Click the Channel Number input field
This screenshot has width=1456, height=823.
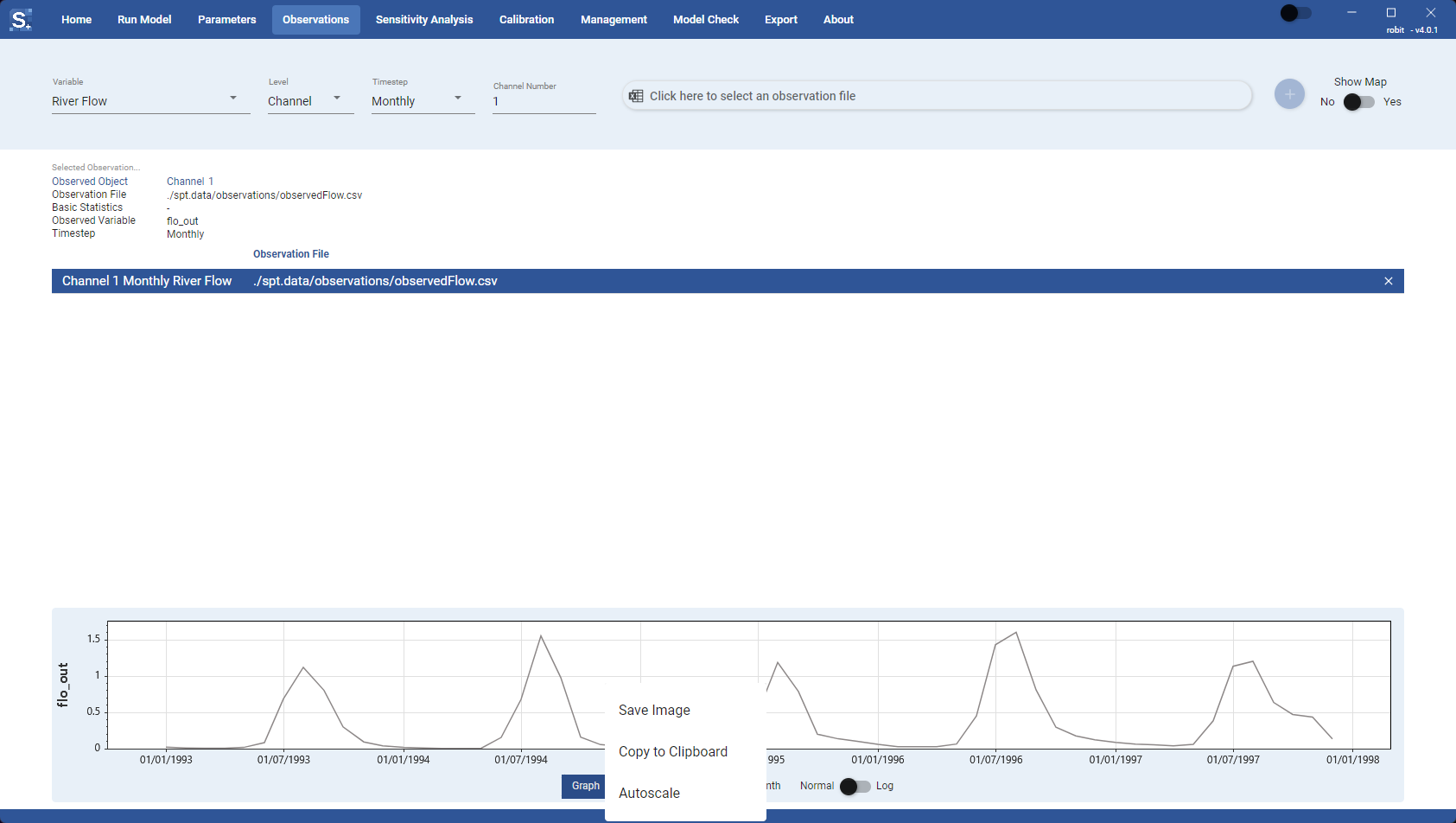pos(544,101)
